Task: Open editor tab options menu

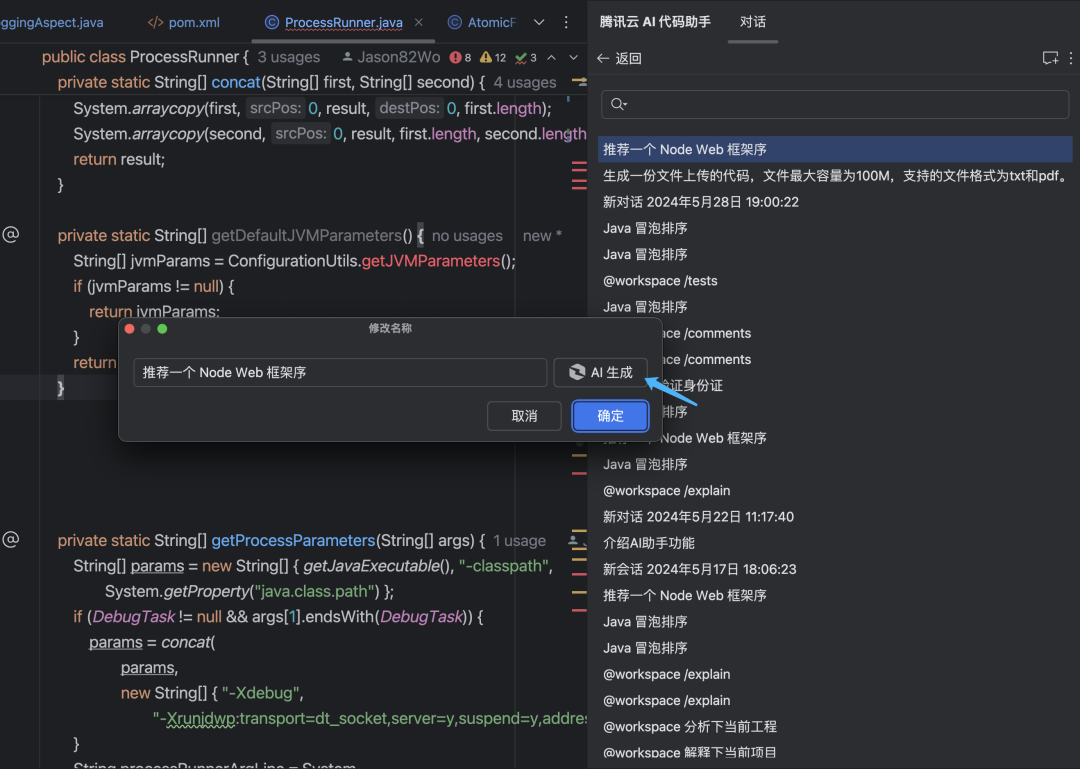Action: coord(566,23)
